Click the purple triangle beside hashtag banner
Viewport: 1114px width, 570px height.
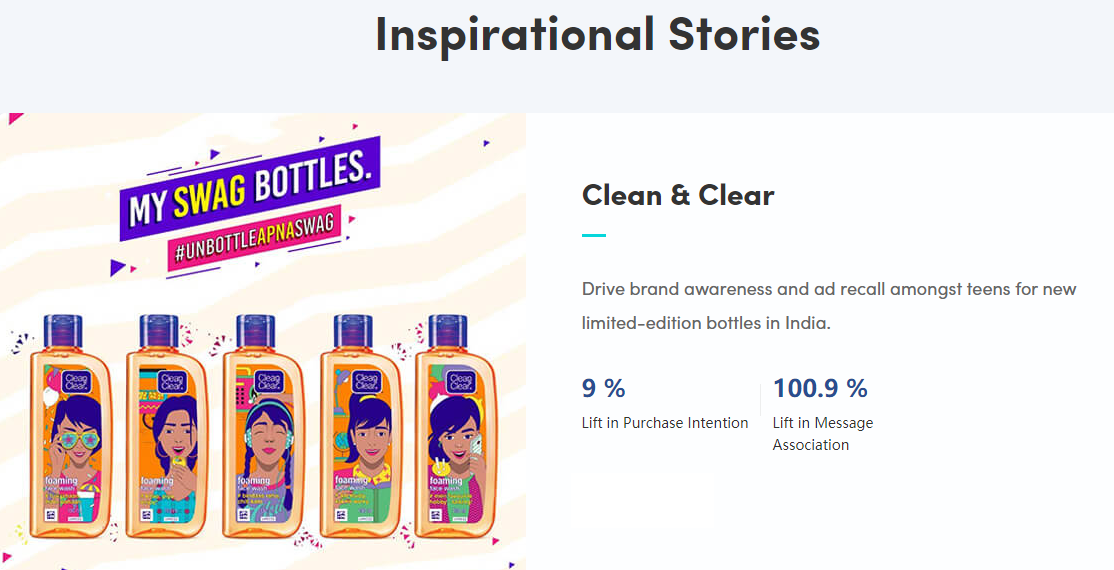118,268
